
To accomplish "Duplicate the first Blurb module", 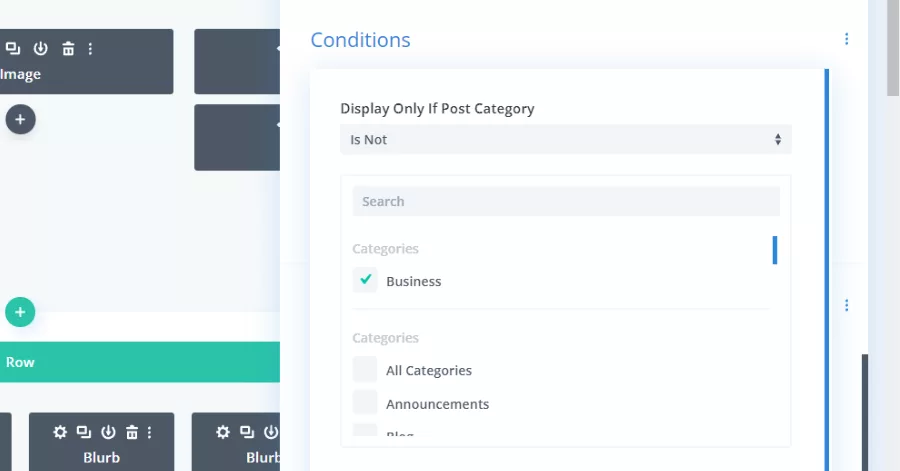I will (84, 432).
